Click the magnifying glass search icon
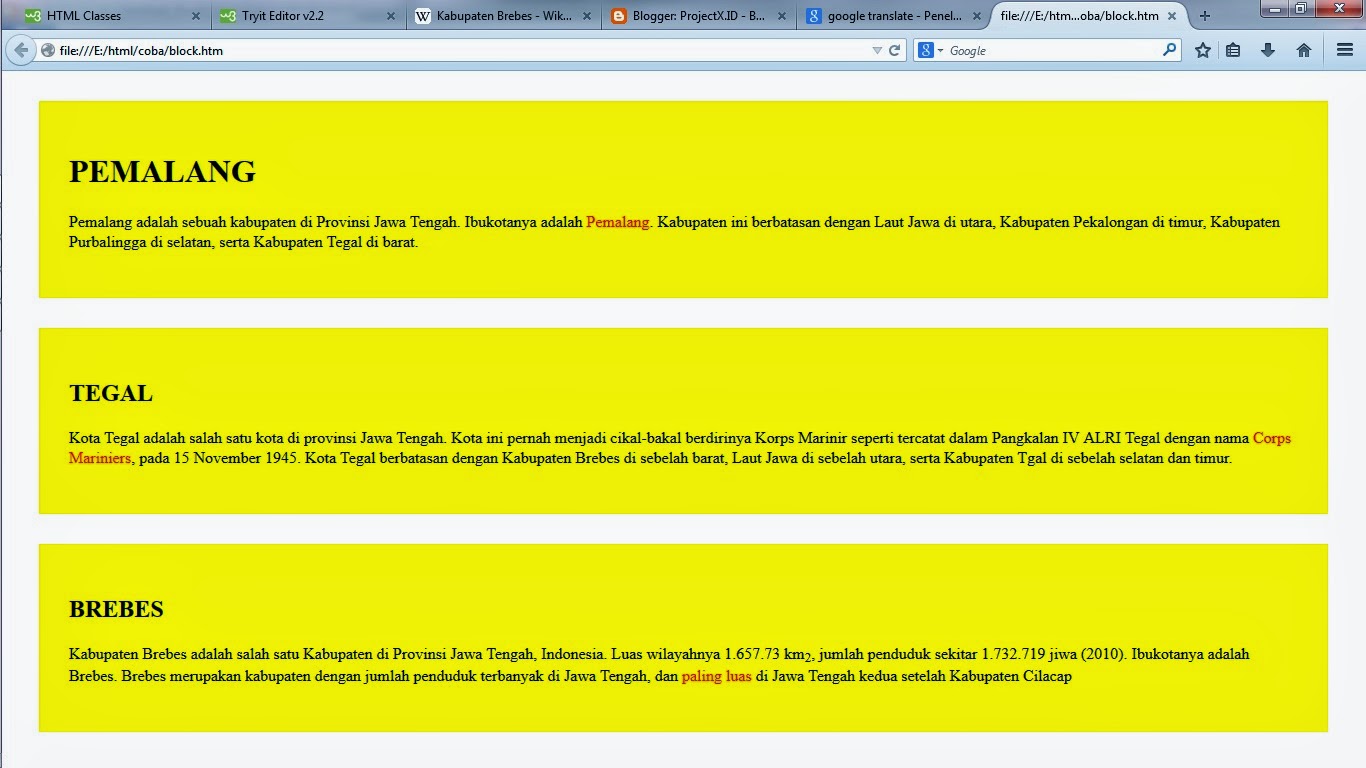The width and height of the screenshot is (1366, 768). pos(1169,50)
